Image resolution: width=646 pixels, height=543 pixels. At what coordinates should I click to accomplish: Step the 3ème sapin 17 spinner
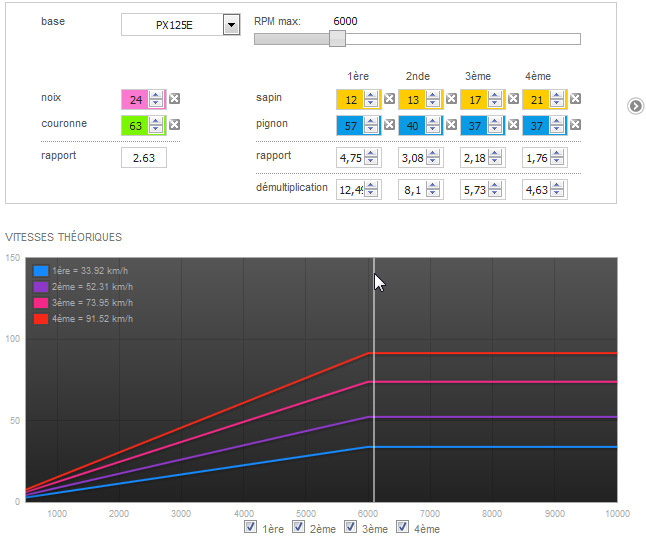pos(495,99)
